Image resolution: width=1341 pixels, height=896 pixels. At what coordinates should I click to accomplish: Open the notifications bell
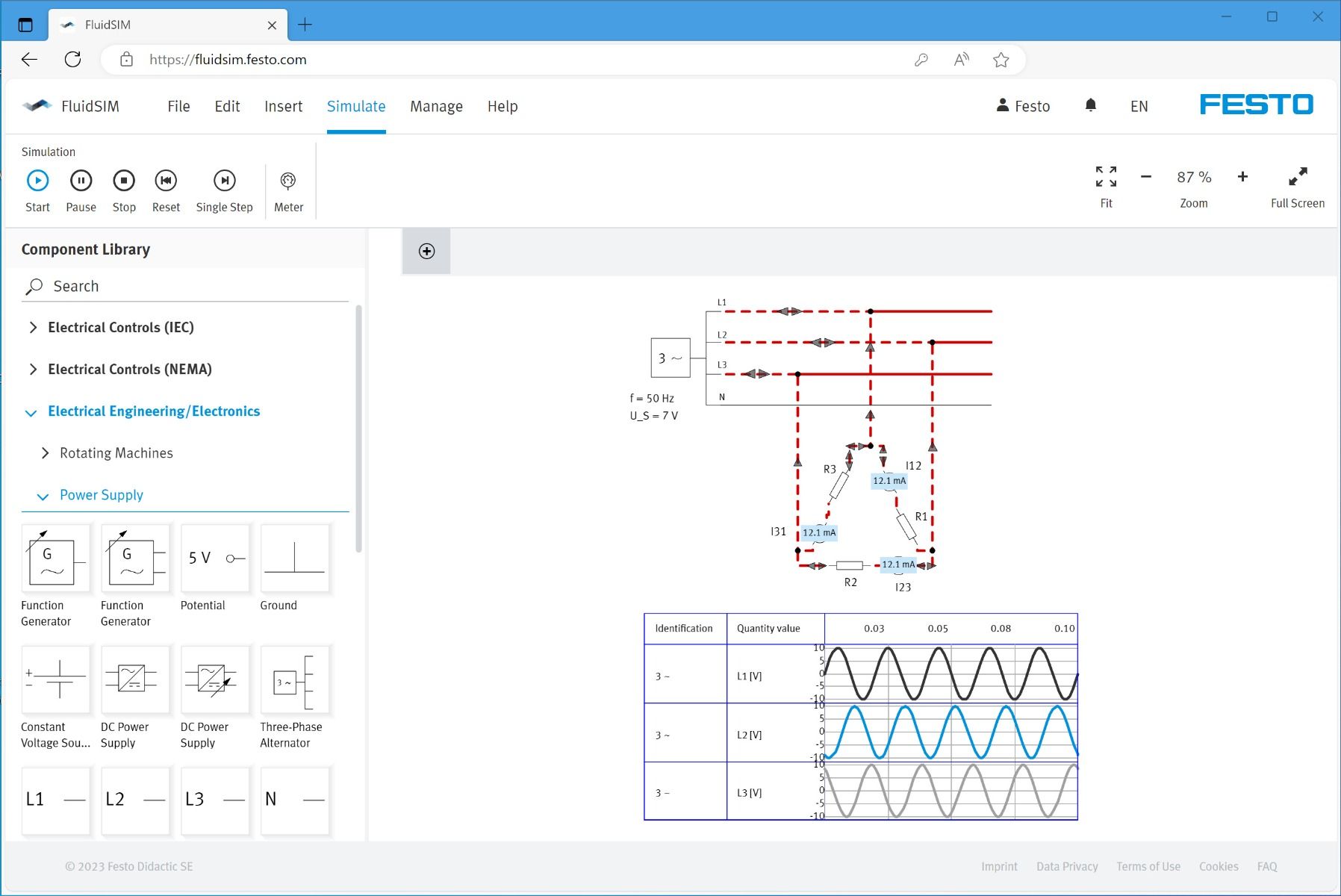[1090, 106]
